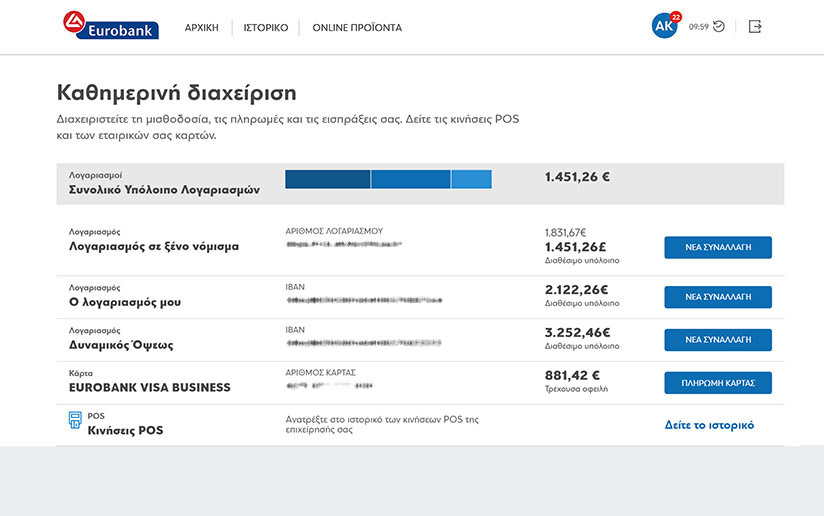Click the light blue balance bar segment
This screenshot has width=824, height=516.
click(x=471, y=179)
